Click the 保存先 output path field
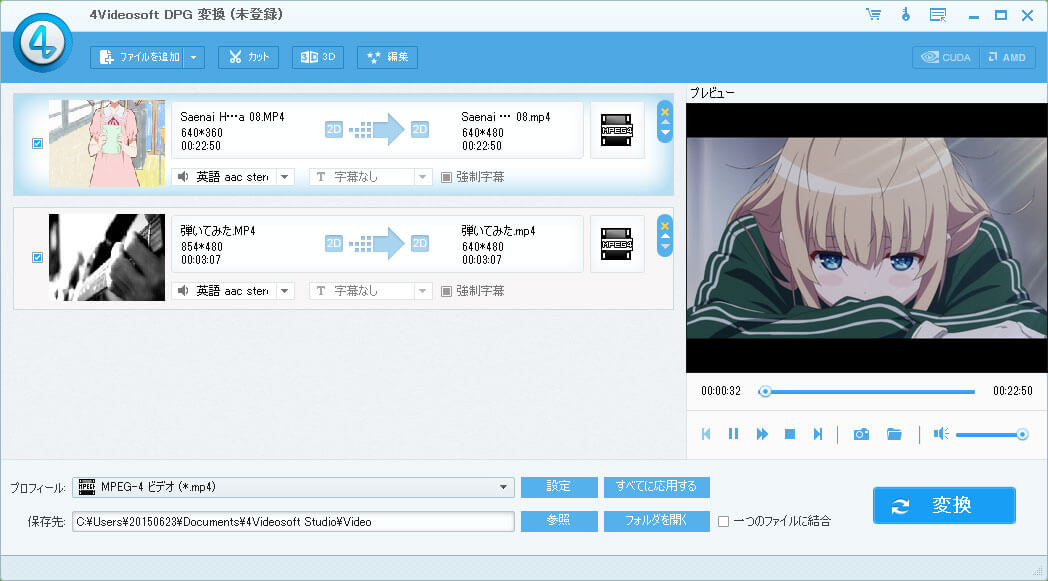The height and width of the screenshot is (581, 1048). [x=293, y=521]
